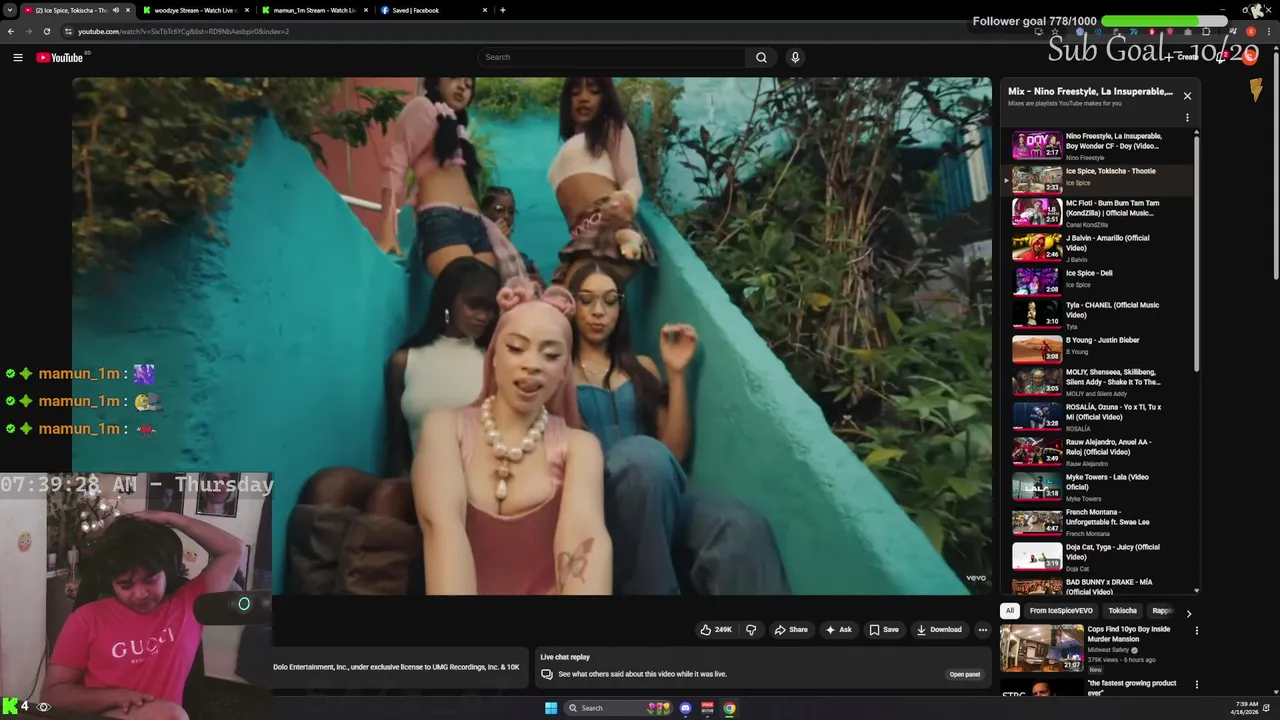Open the live chat replay panel
The width and height of the screenshot is (1280, 720).
[x=965, y=674]
